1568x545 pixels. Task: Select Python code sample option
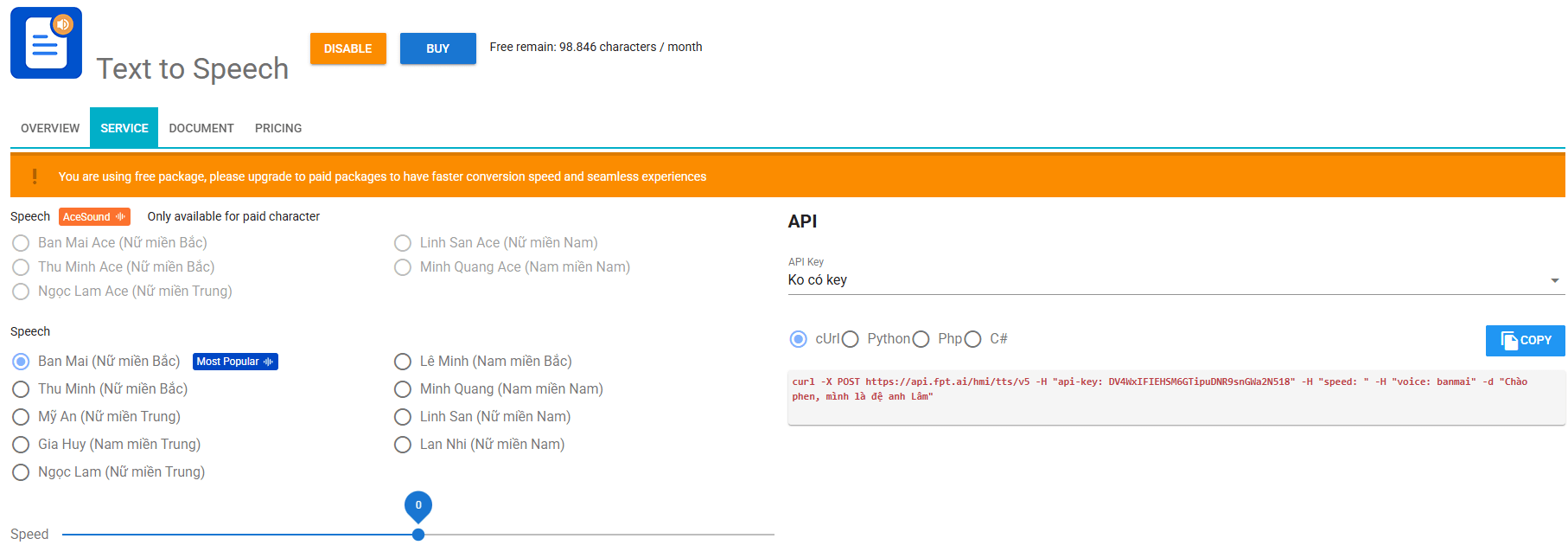pyautogui.click(x=851, y=339)
